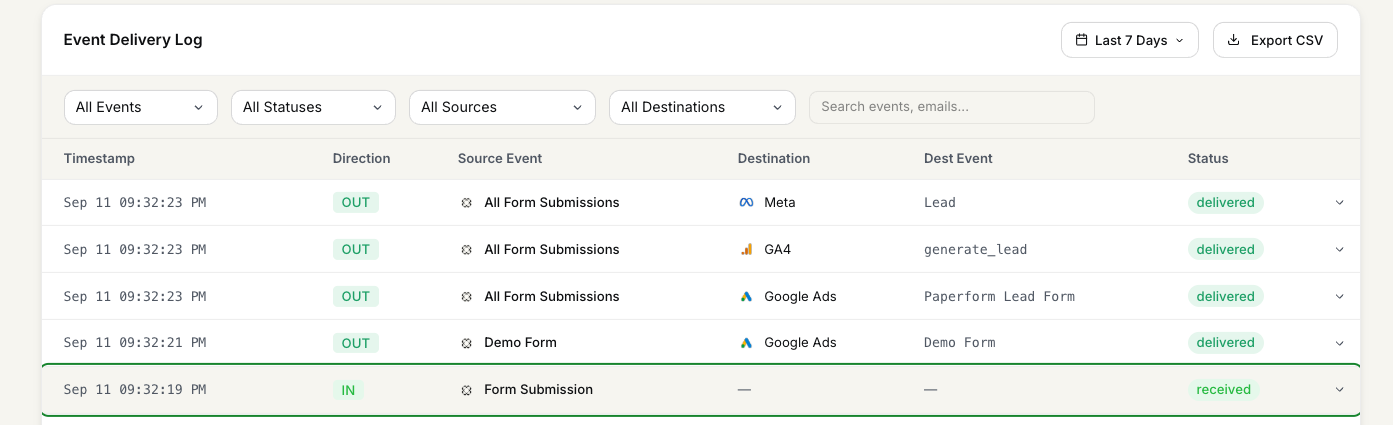Click timestamp Sep 11 09:32:21 PM
Viewport: 1393px width, 425px height.
(135, 343)
